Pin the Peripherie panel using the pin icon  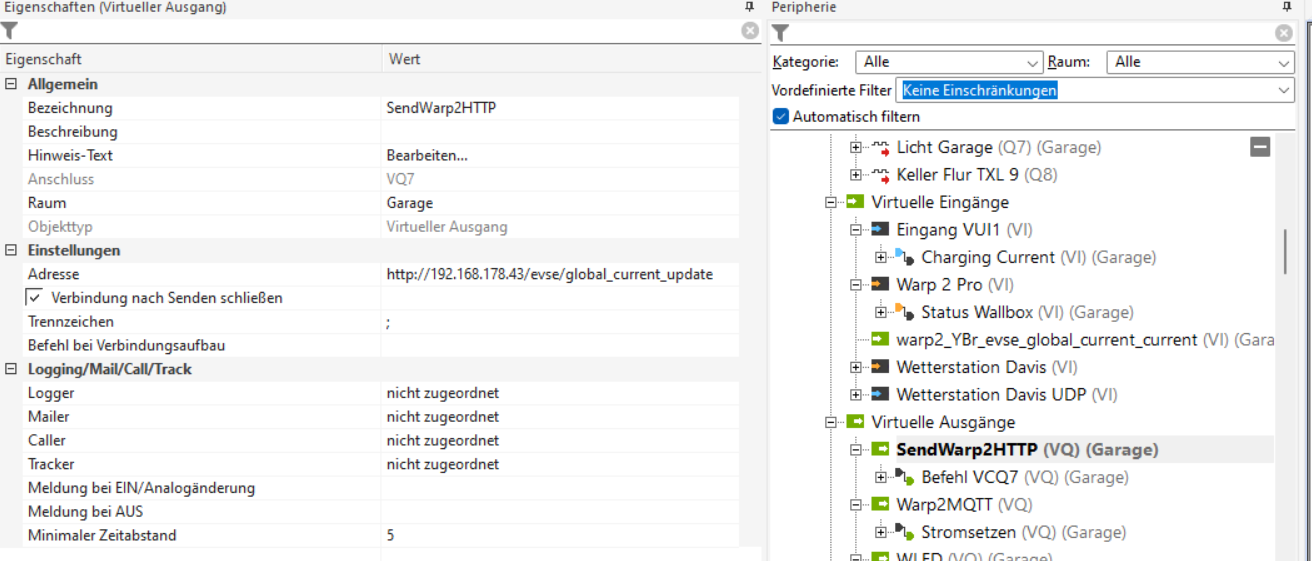pyautogui.click(x=1287, y=7)
